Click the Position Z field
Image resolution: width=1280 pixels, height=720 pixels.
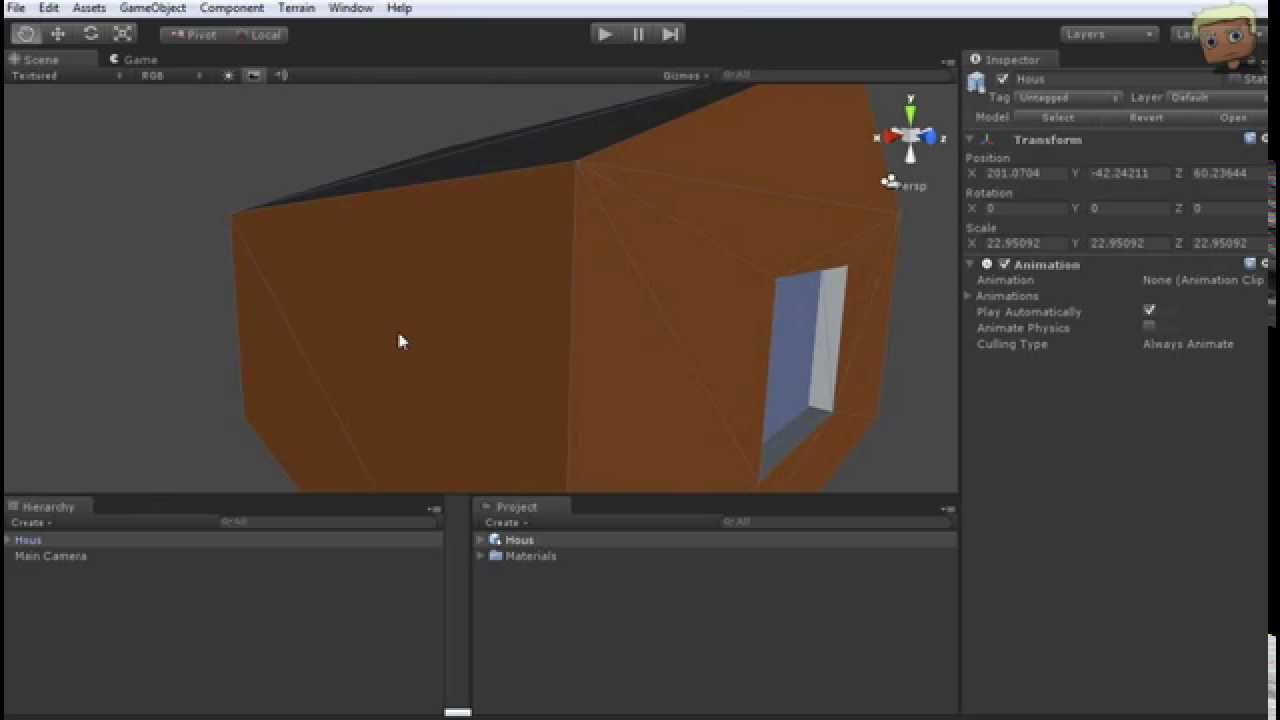click(1229, 173)
